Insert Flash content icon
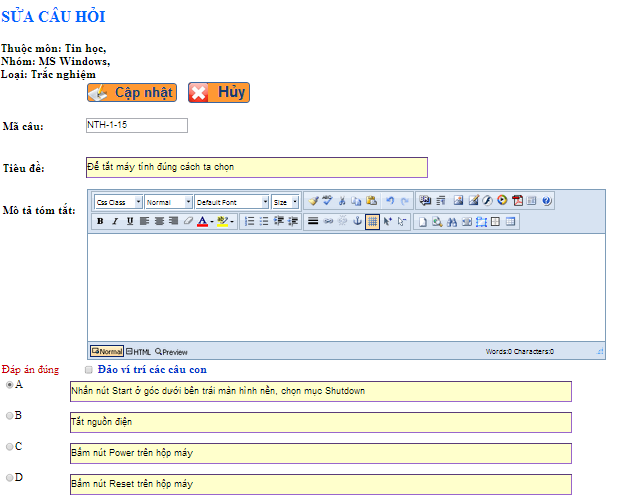Screen dimensions: 624x495 (x=488, y=201)
